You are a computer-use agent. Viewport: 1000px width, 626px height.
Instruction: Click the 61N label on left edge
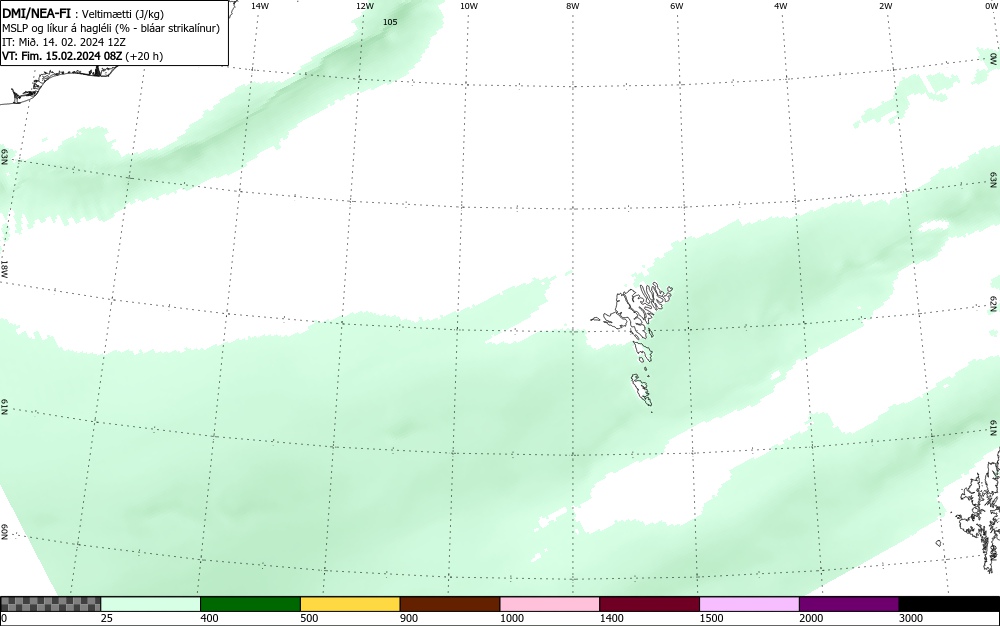point(4,407)
